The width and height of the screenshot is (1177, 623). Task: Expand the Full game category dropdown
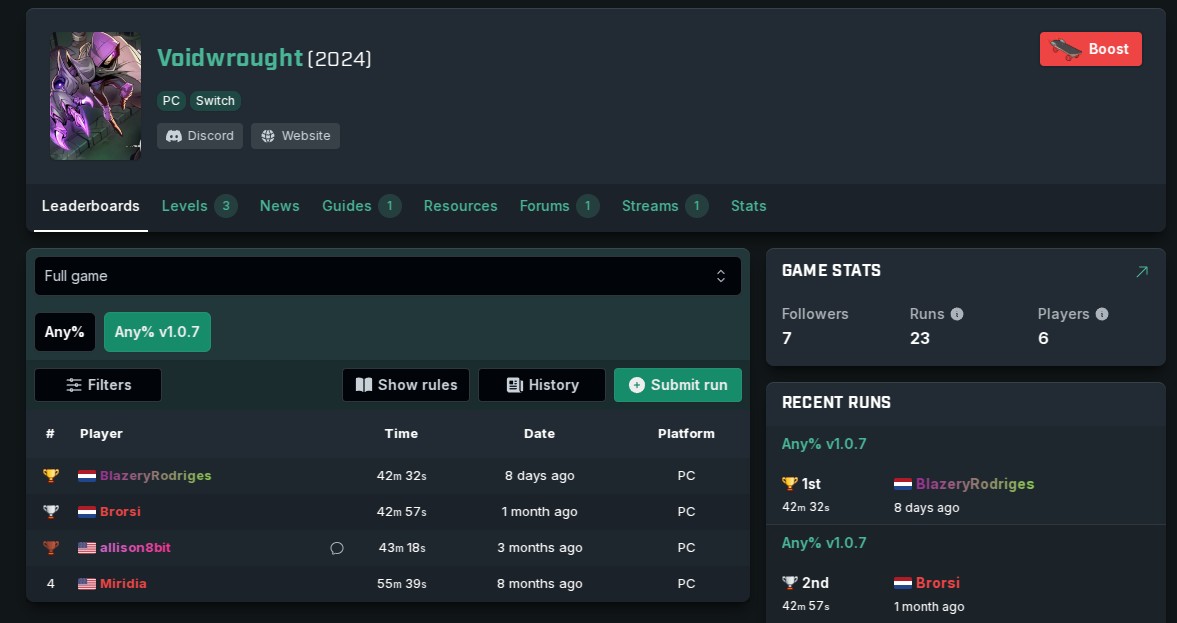point(387,276)
